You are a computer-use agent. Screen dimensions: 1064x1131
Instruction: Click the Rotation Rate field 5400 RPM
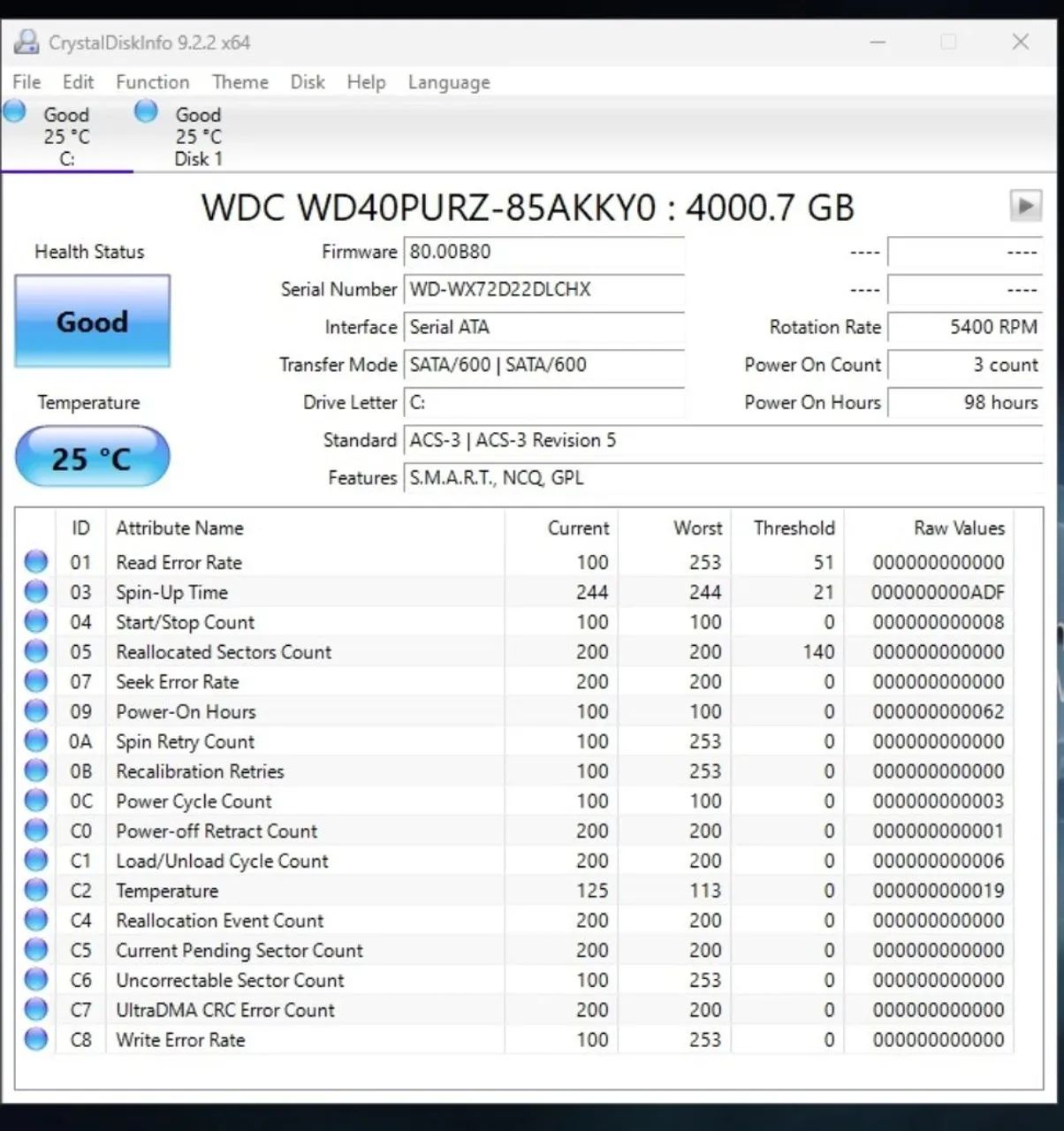(965, 327)
